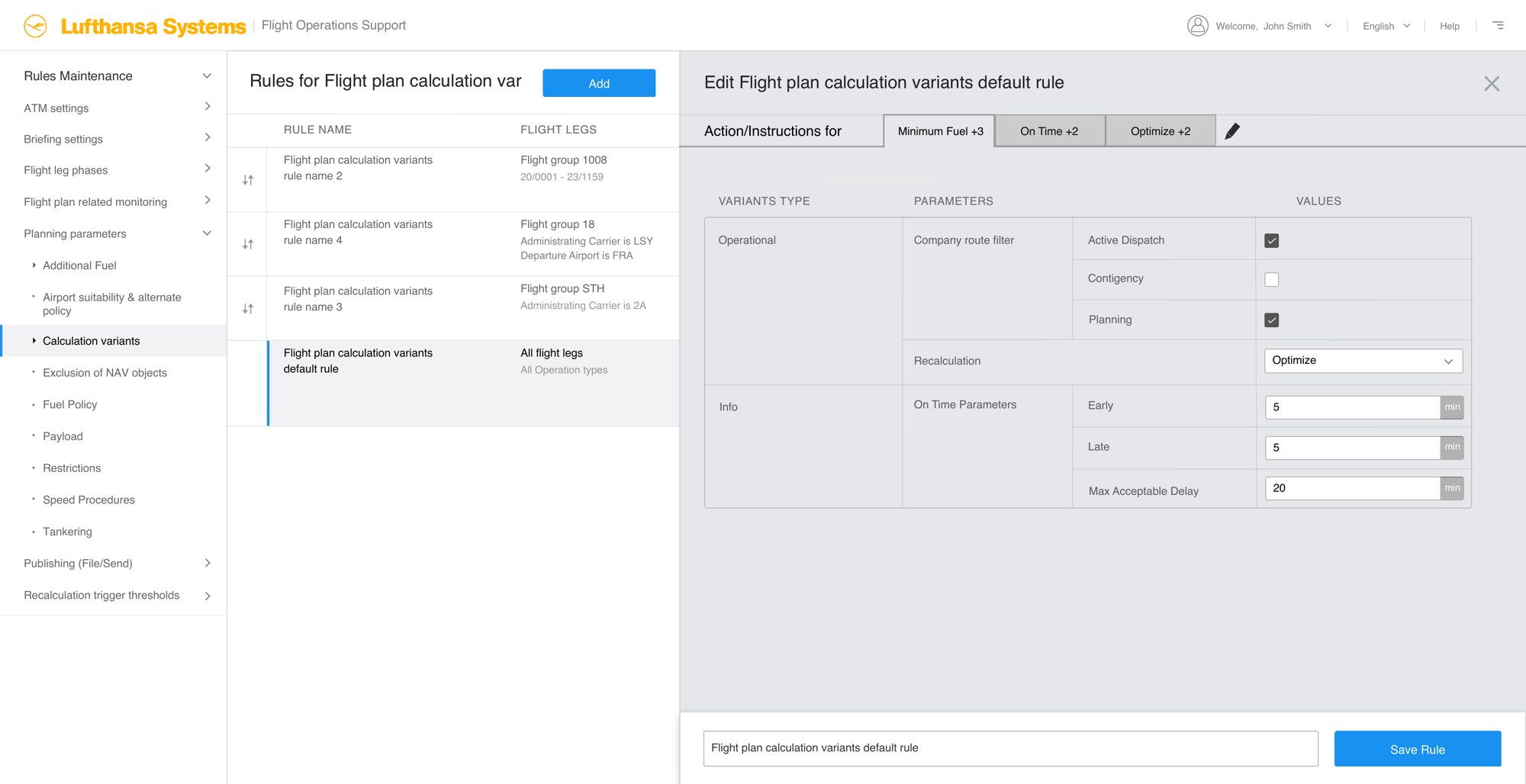Close the Edit rule panel with X
The image size is (1526, 784).
tap(1492, 83)
